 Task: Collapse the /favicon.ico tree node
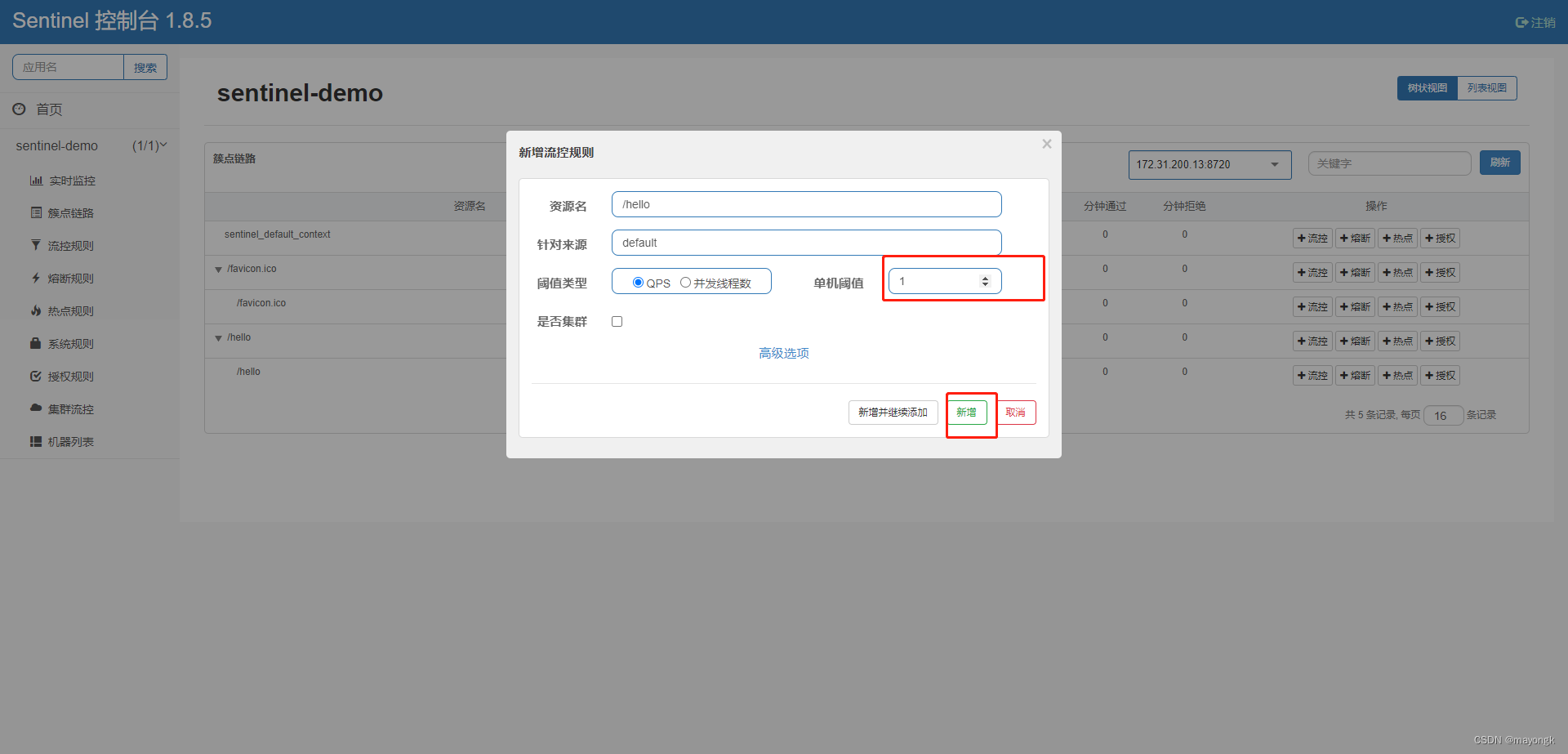(x=218, y=269)
